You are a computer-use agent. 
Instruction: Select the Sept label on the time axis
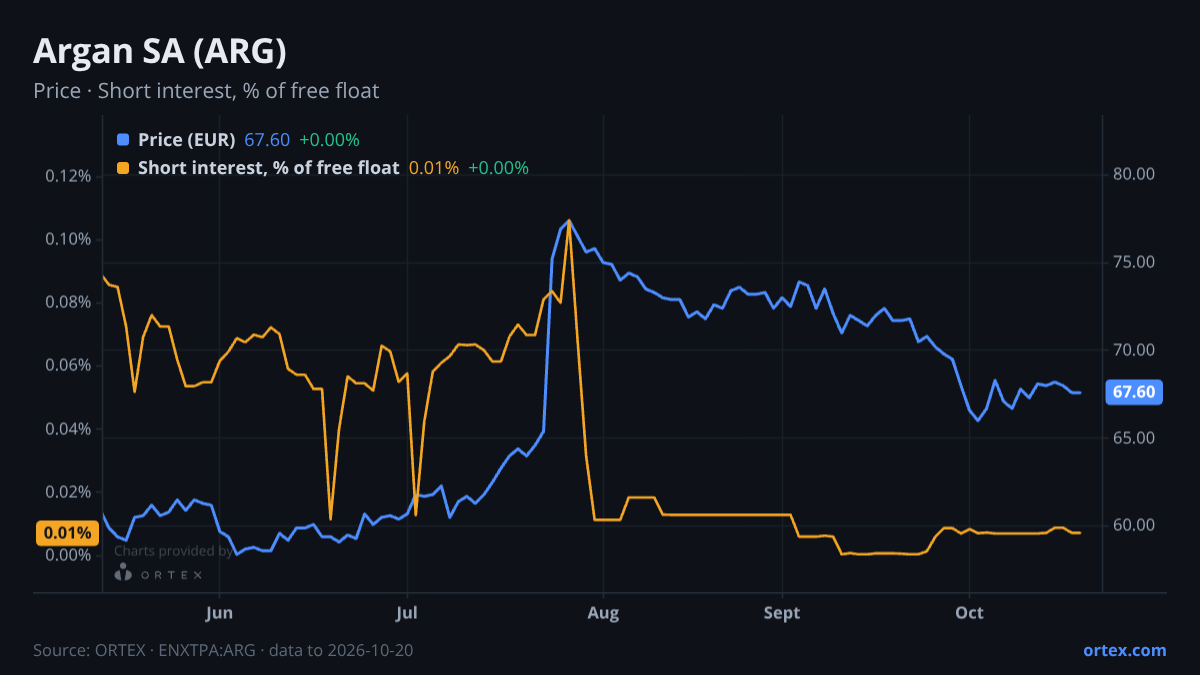[x=782, y=613]
